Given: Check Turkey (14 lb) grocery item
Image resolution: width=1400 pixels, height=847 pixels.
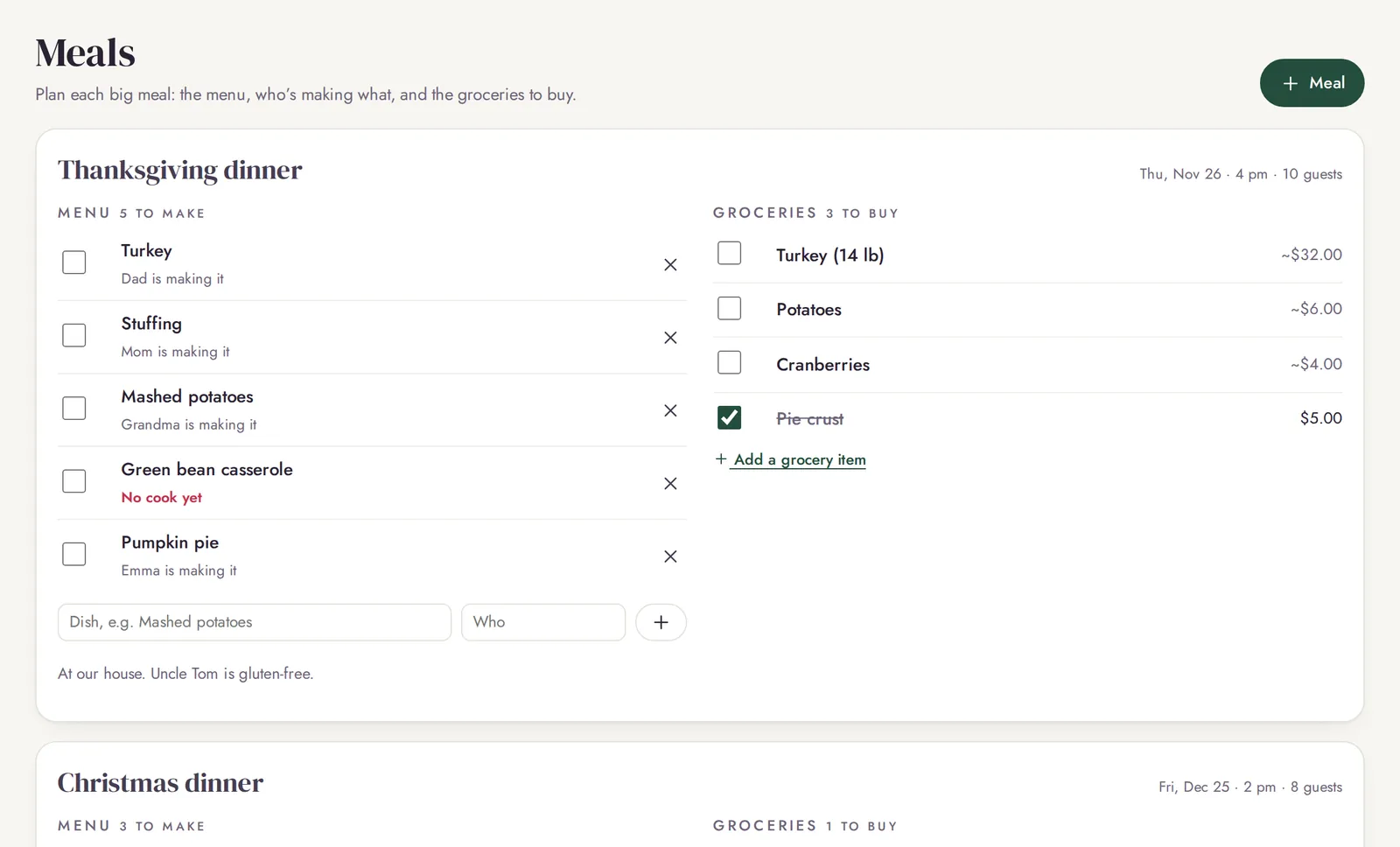Looking at the screenshot, I should click(x=729, y=253).
